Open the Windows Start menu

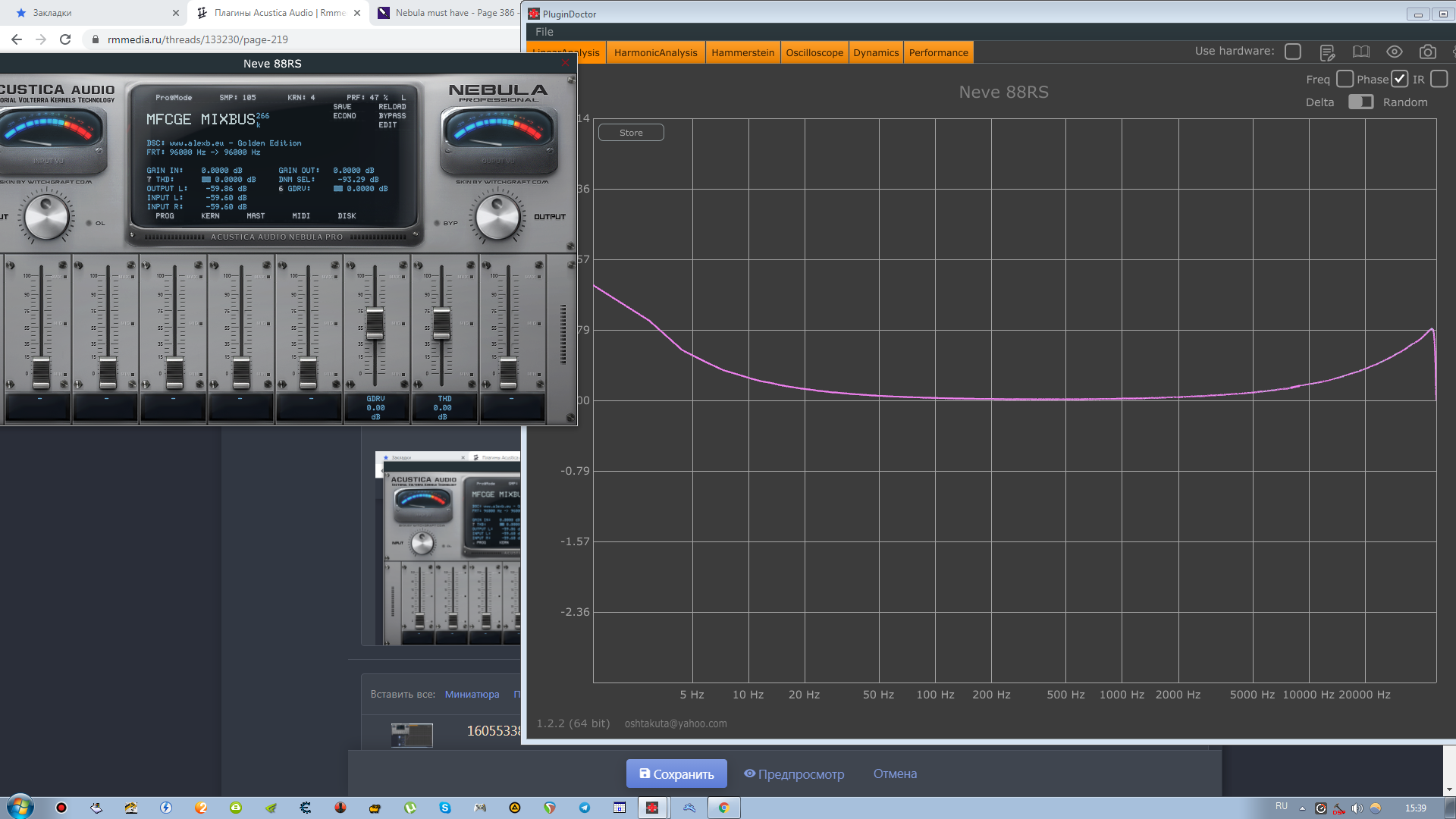point(20,807)
